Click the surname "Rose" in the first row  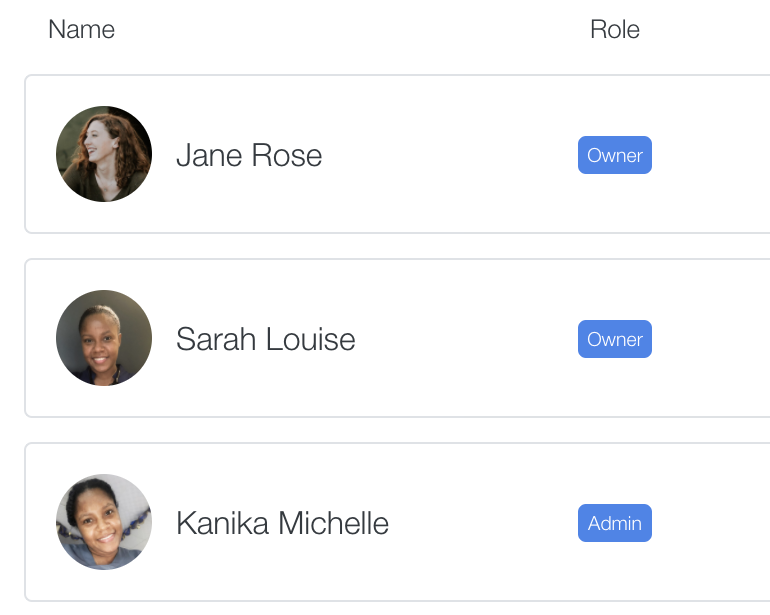tap(287, 156)
